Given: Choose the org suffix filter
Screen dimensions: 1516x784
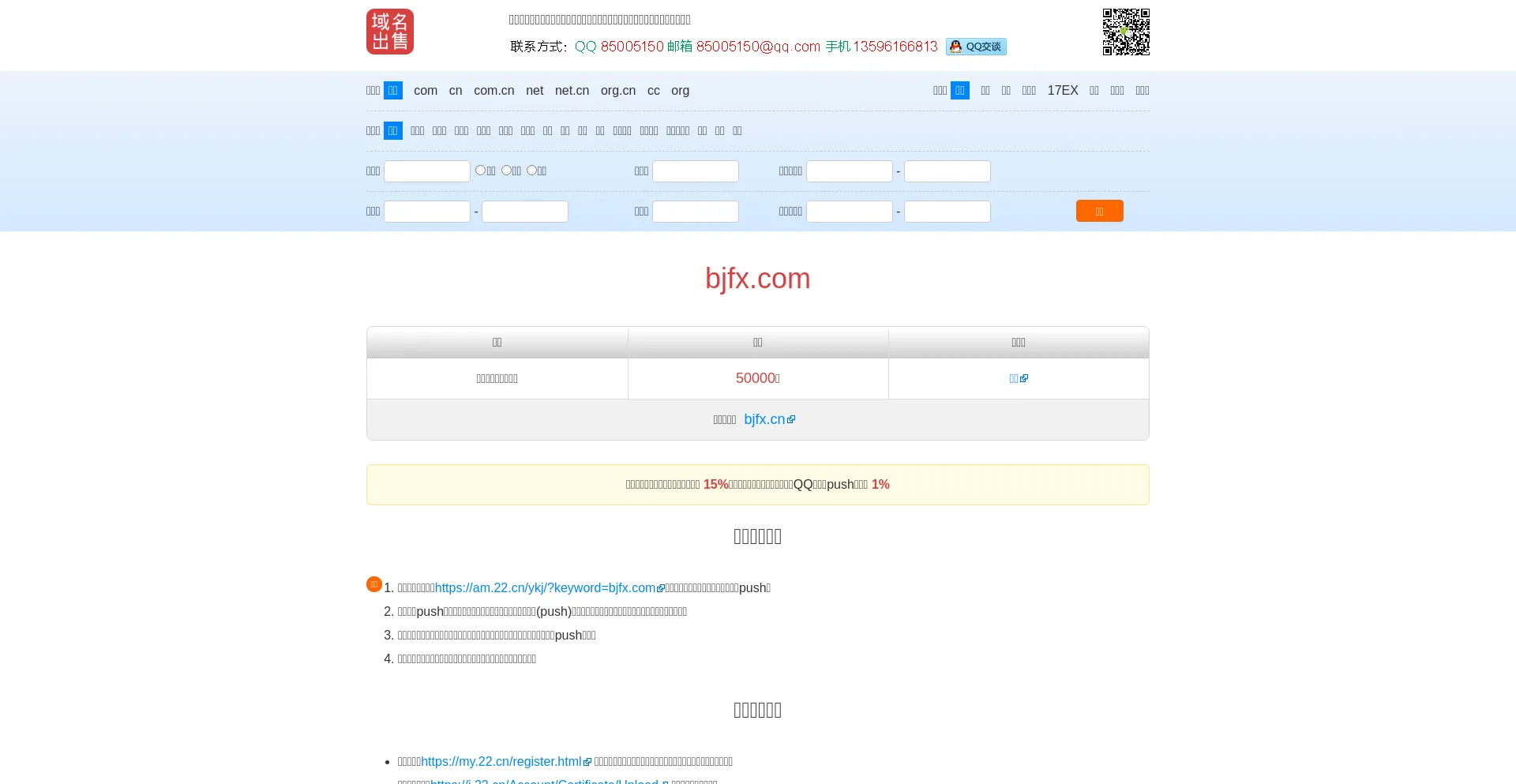Looking at the screenshot, I should [x=681, y=91].
